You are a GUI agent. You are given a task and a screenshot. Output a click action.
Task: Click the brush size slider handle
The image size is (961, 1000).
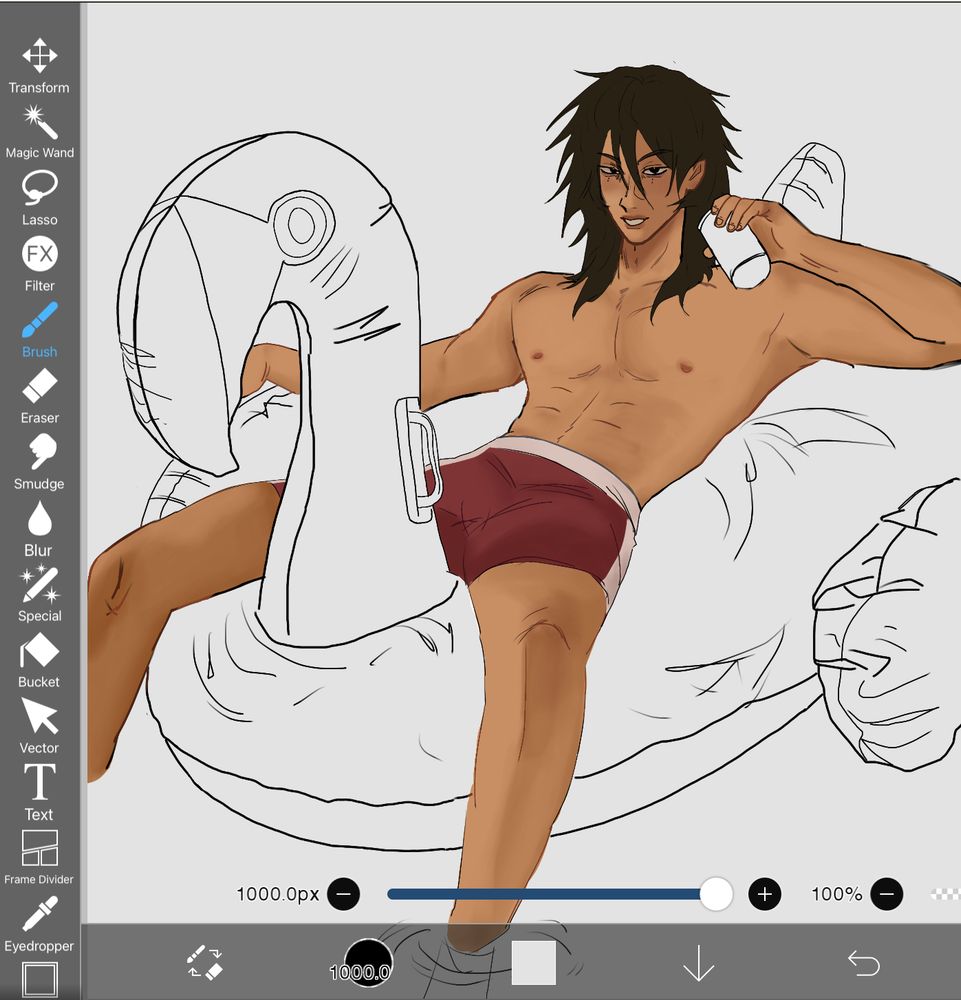coord(715,894)
